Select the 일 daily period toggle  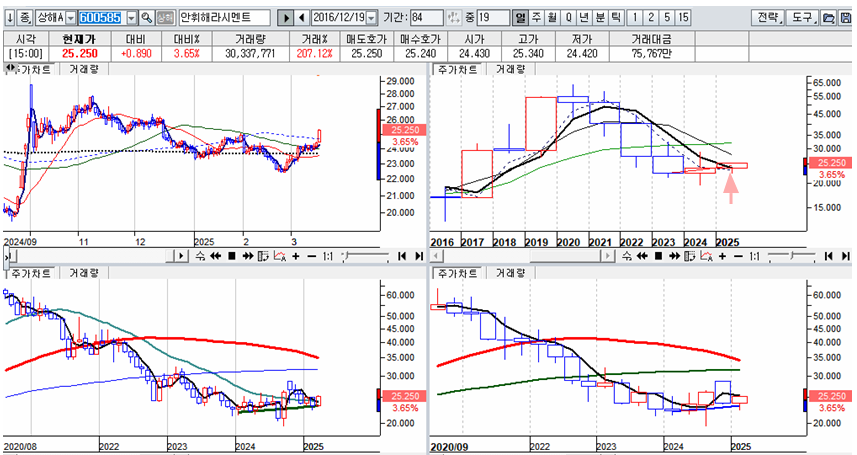point(520,18)
